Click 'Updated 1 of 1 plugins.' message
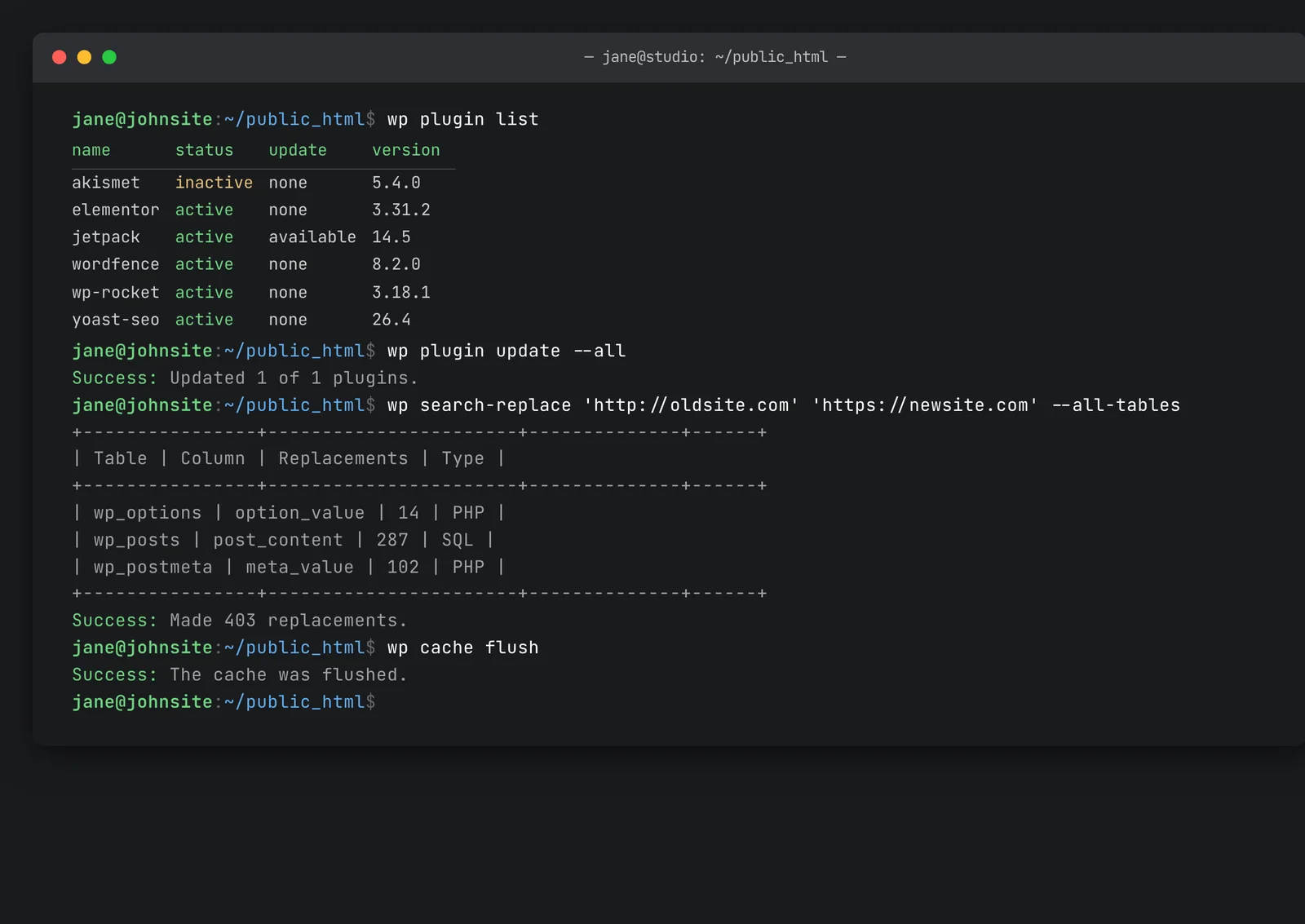The height and width of the screenshot is (924, 1305). [x=294, y=378]
